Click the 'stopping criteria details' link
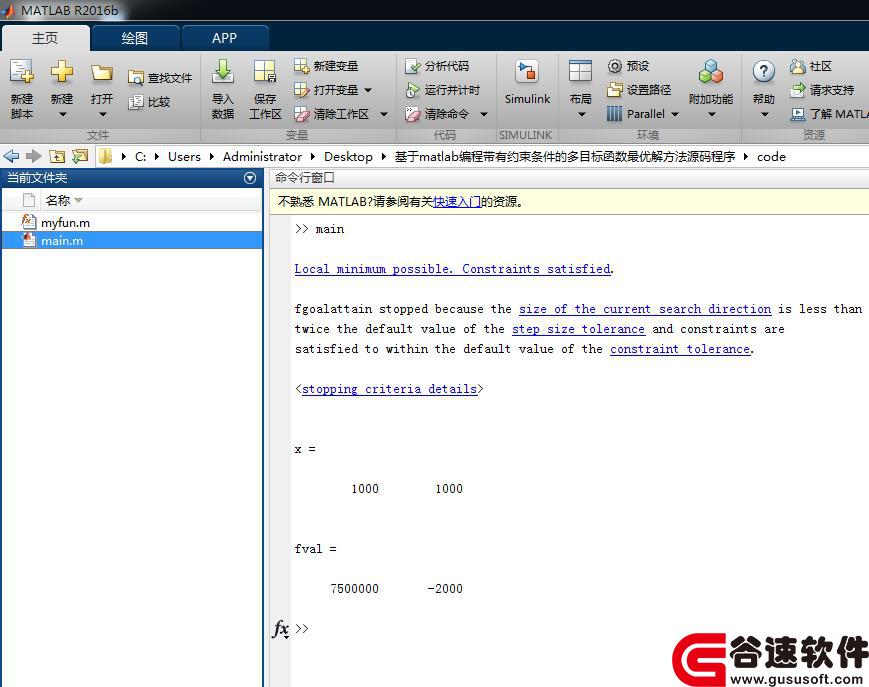 pos(389,388)
